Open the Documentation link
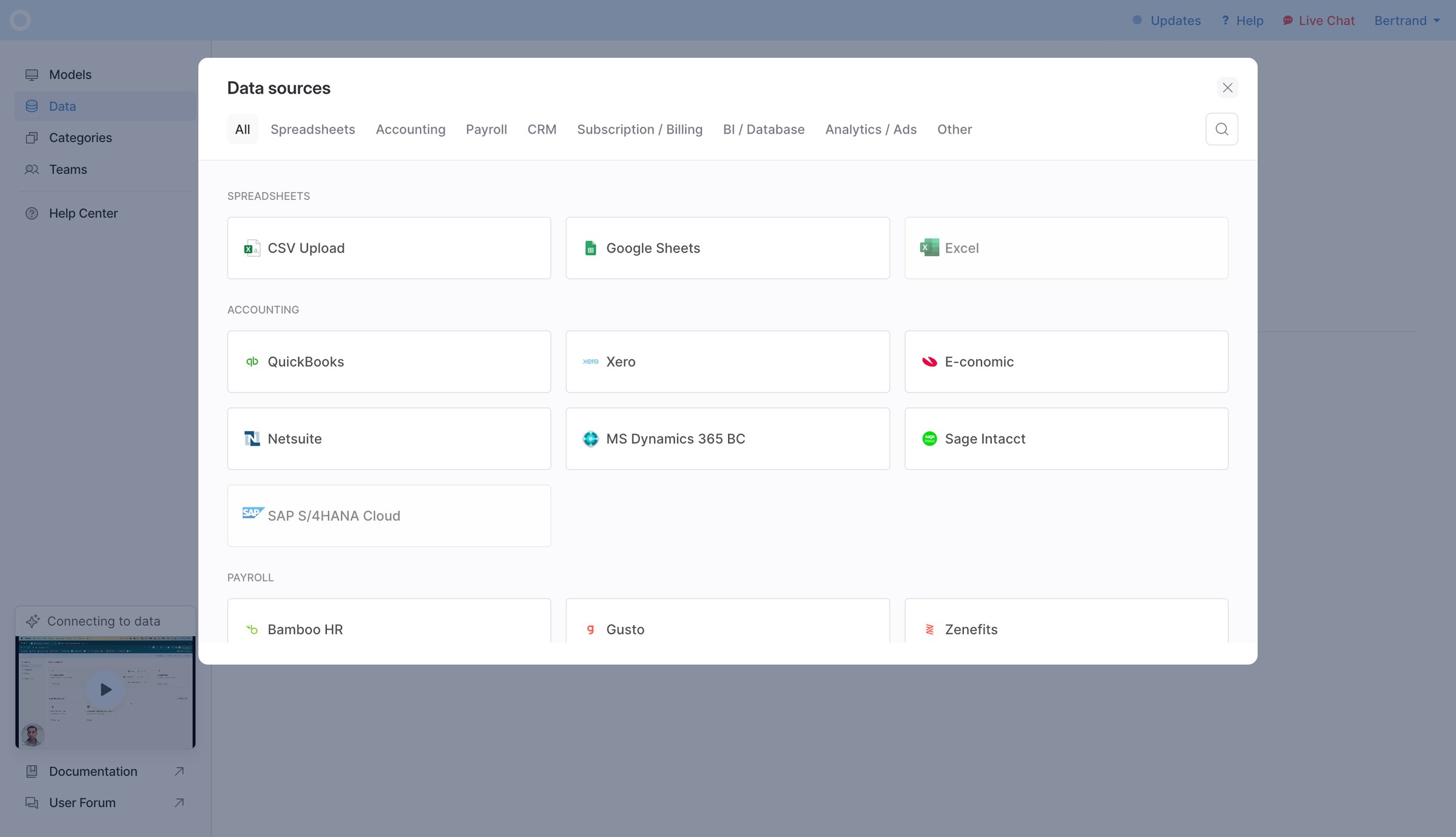 (x=105, y=771)
